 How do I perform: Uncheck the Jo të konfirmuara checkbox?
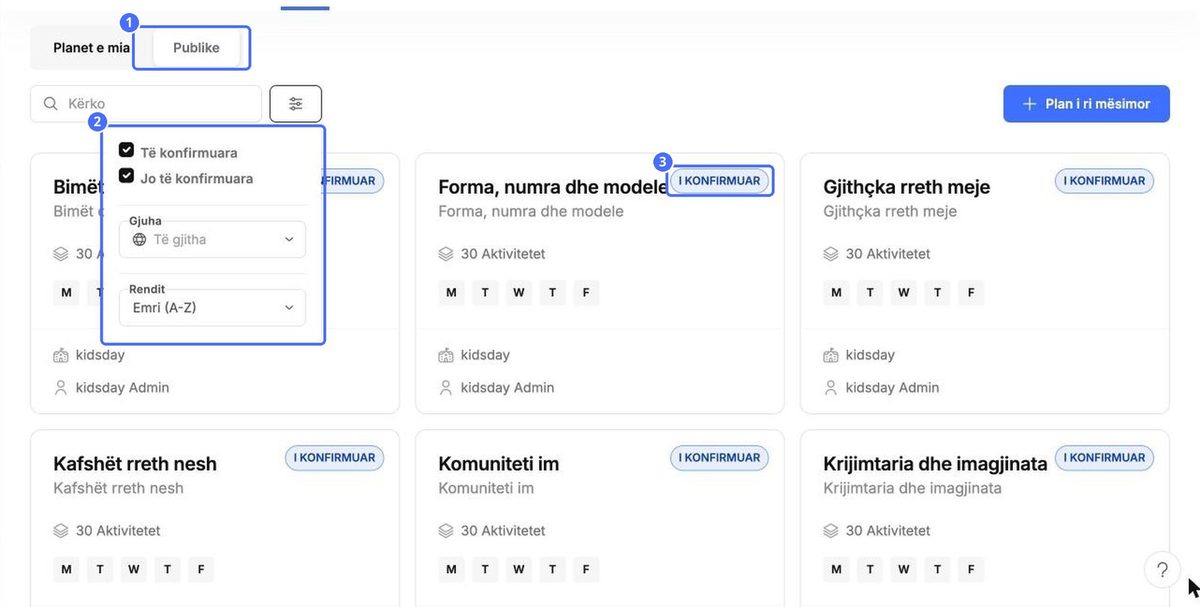(x=126, y=176)
